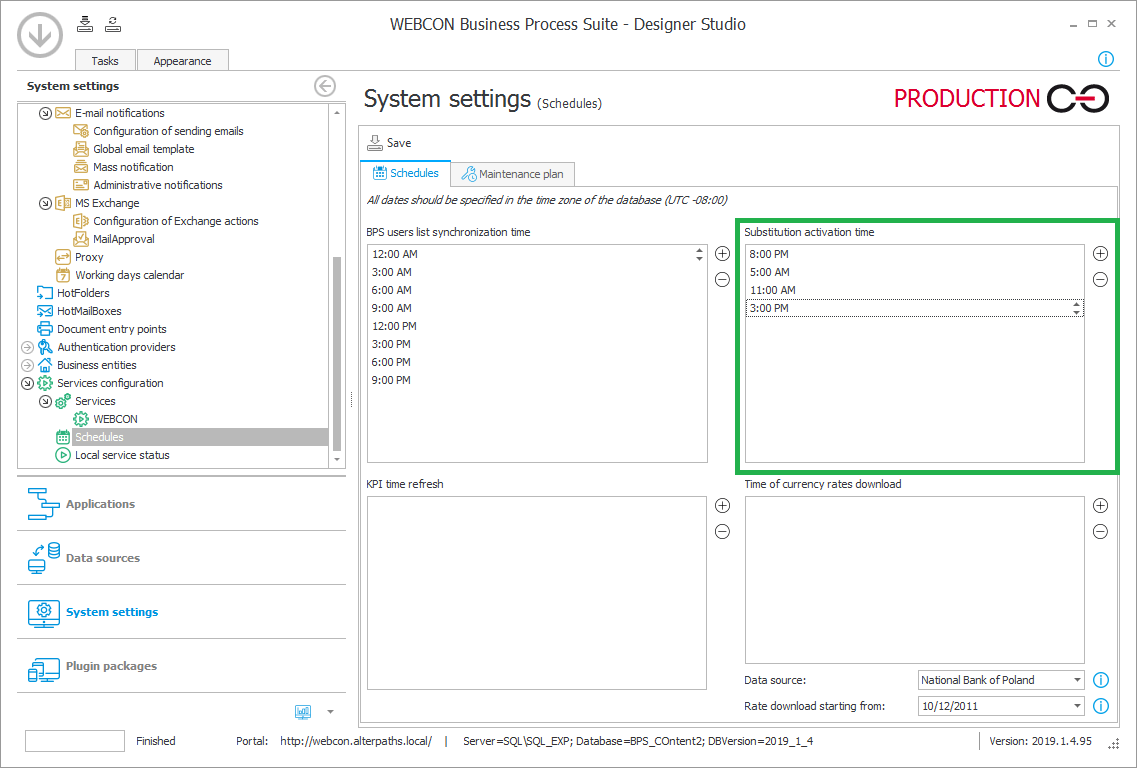Add a new substitution activation time
1137x768 pixels.
point(1100,253)
